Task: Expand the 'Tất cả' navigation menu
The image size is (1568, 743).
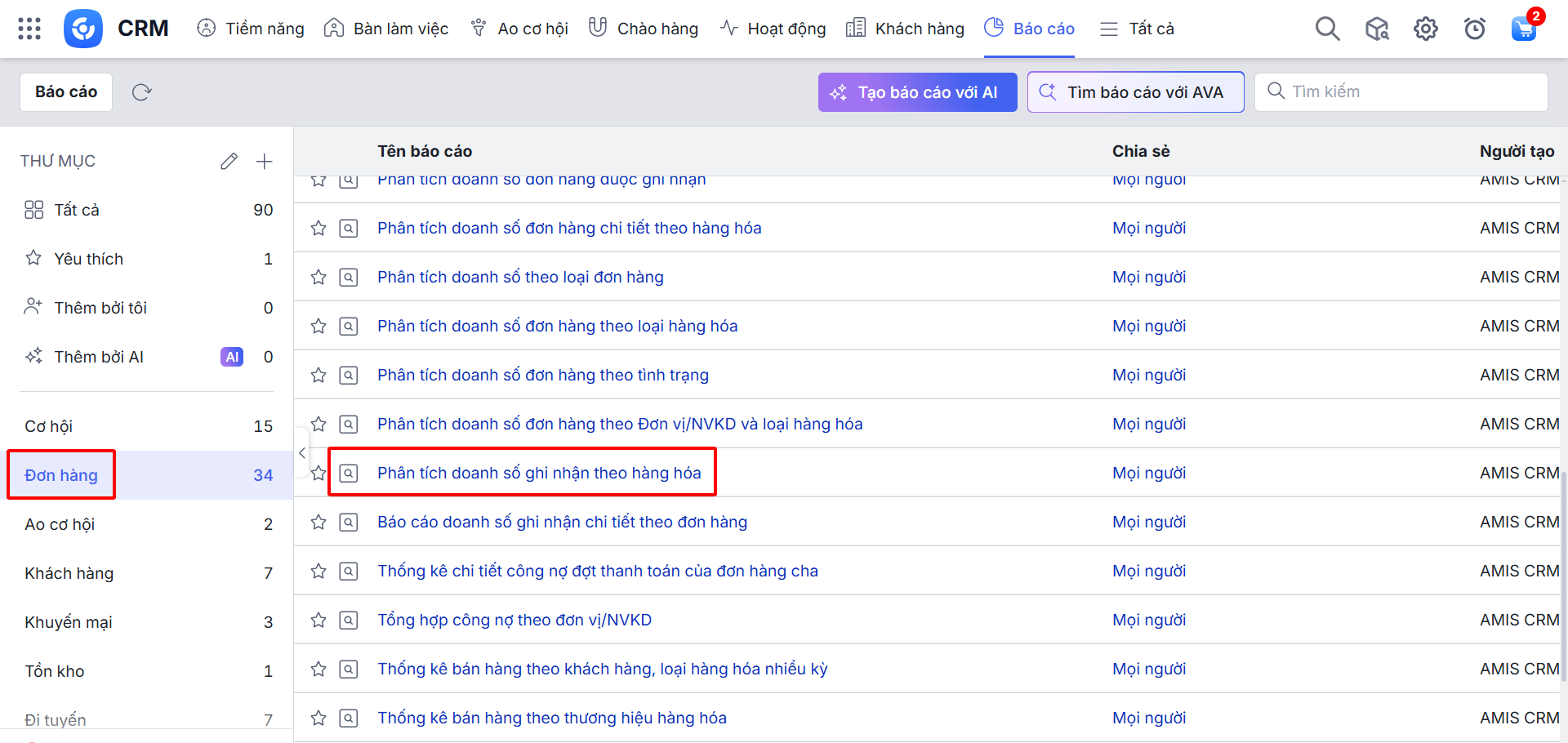Action: pos(1137,29)
